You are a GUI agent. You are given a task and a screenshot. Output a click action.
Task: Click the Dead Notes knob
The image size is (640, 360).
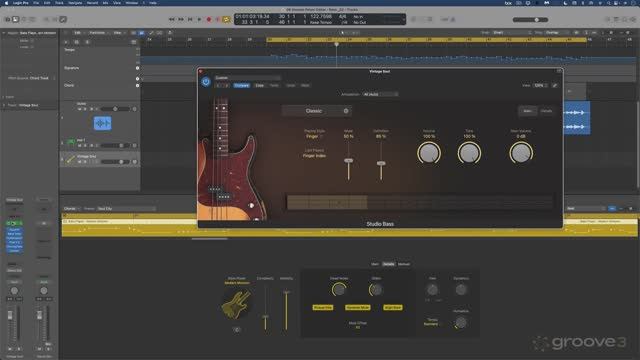click(339, 289)
